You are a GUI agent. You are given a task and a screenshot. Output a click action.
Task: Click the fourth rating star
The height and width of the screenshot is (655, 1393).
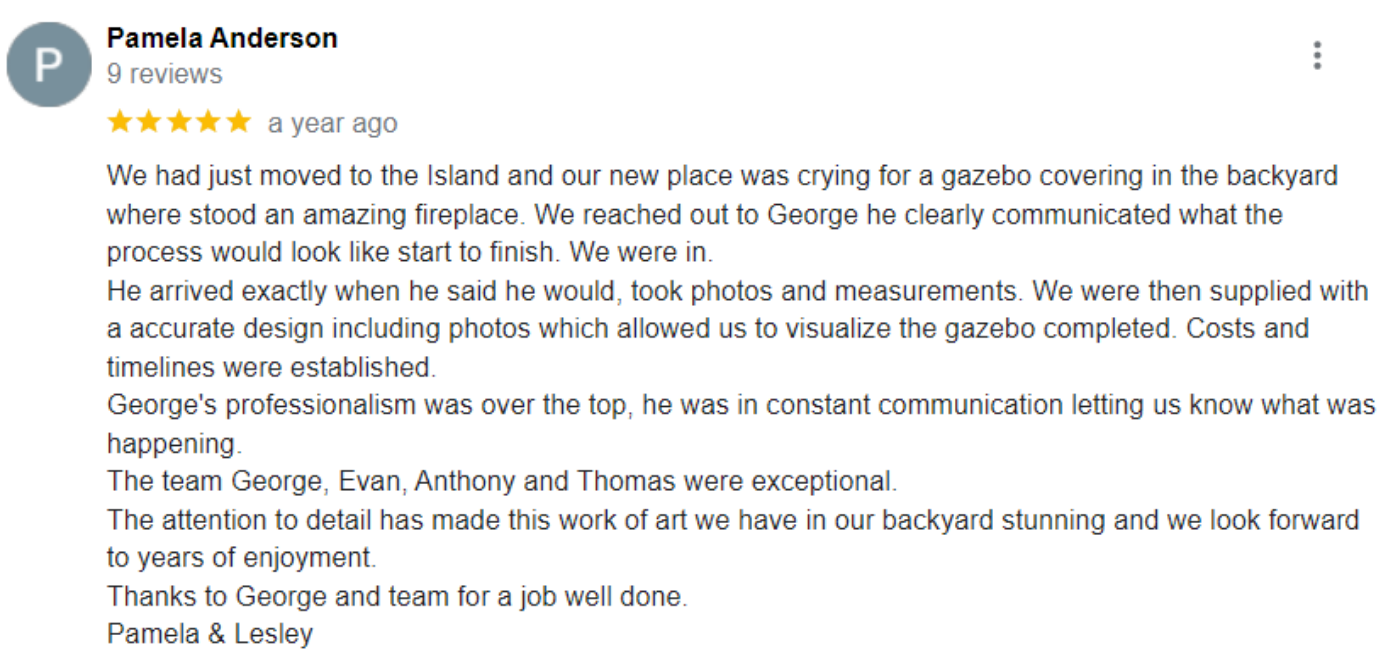(x=209, y=122)
